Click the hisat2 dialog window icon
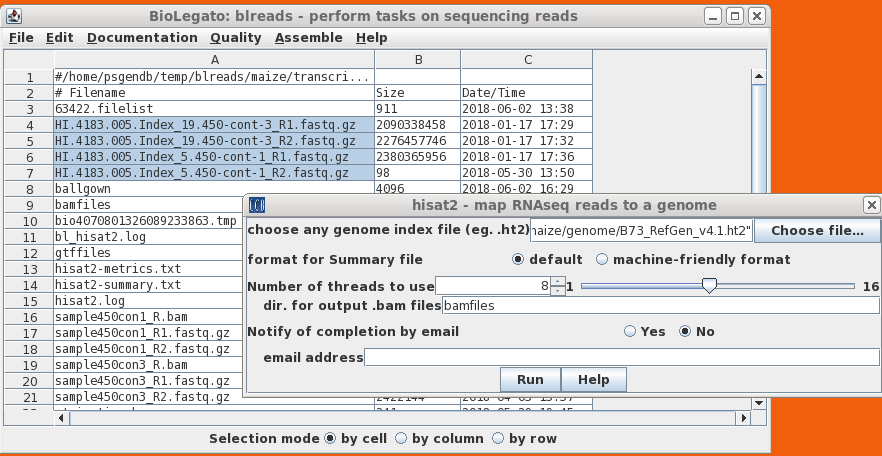 (256, 205)
